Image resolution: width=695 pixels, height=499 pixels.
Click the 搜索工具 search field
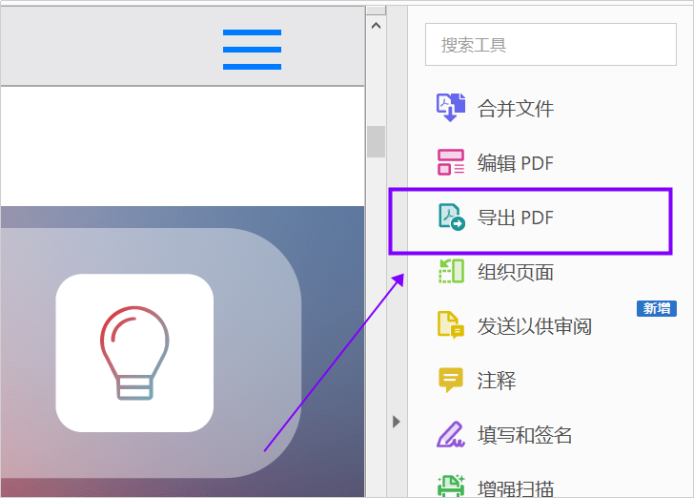pos(551,45)
